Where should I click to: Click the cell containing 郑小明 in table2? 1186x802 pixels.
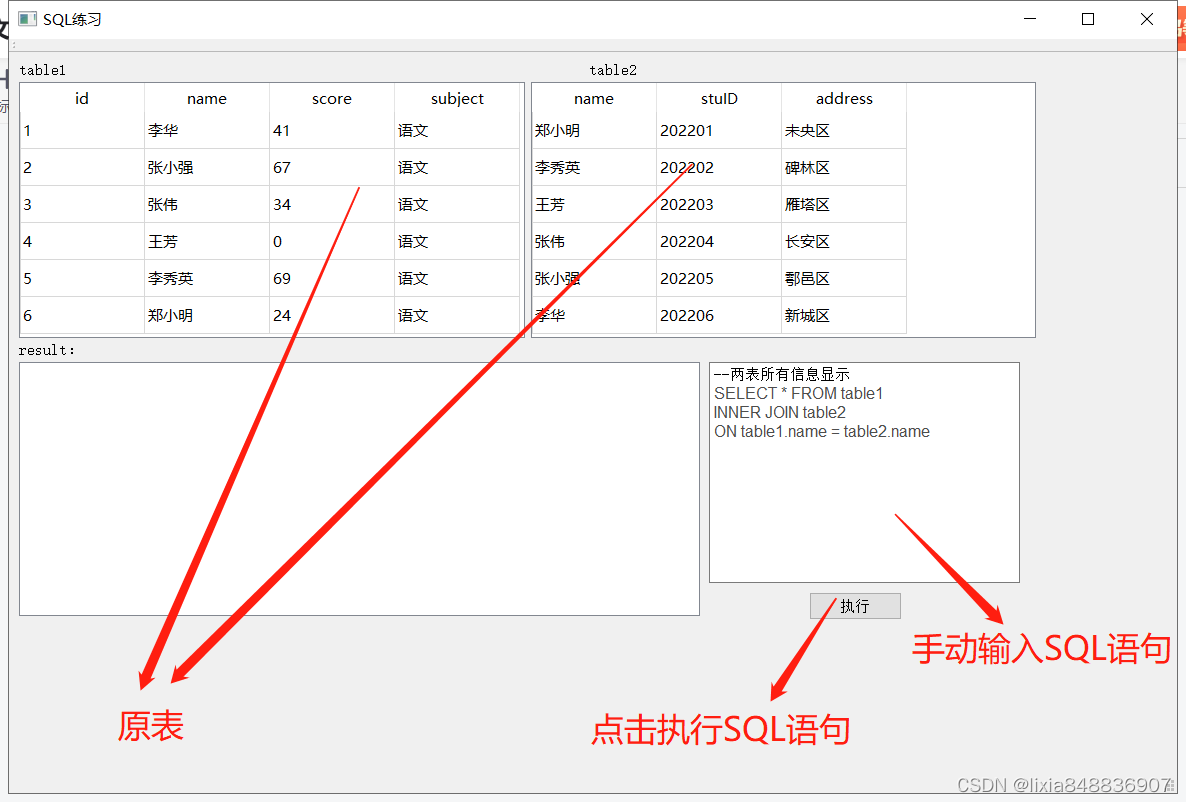click(x=594, y=130)
